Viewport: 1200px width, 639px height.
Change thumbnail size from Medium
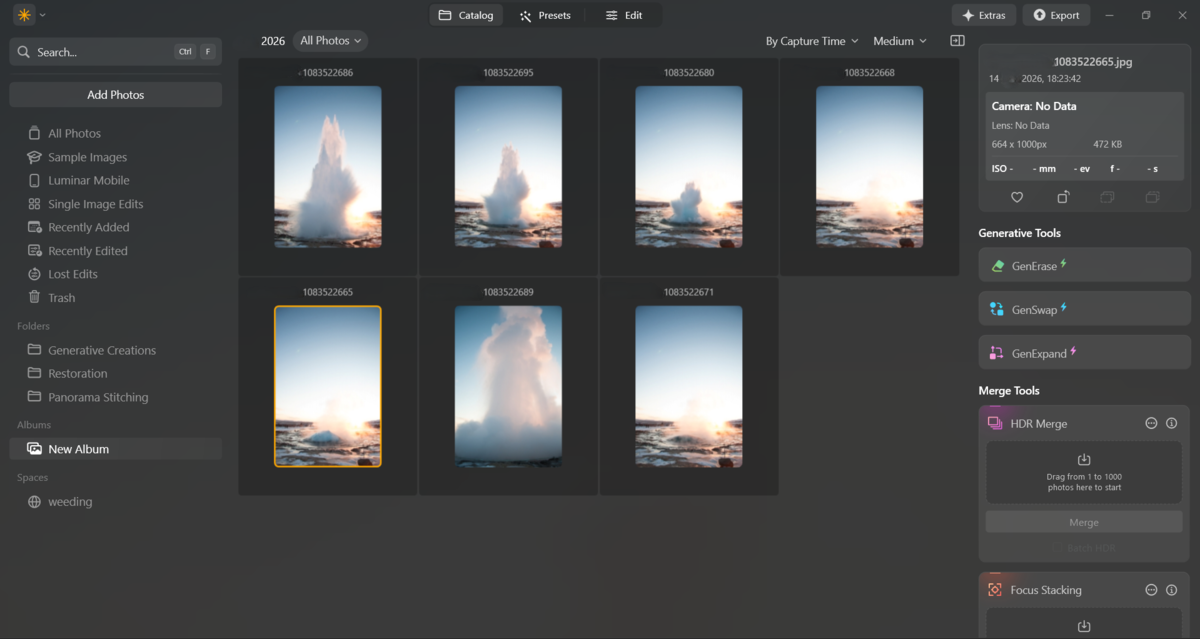(x=897, y=40)
